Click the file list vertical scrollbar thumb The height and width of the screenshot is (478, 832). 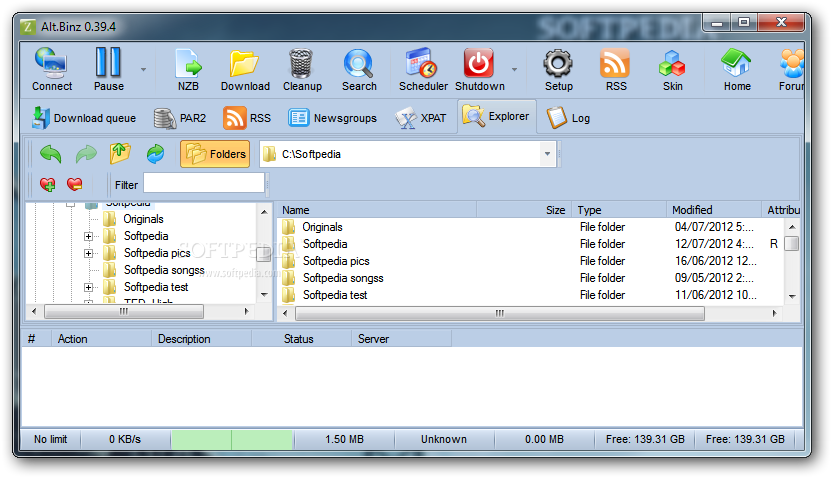coord(791,244)
